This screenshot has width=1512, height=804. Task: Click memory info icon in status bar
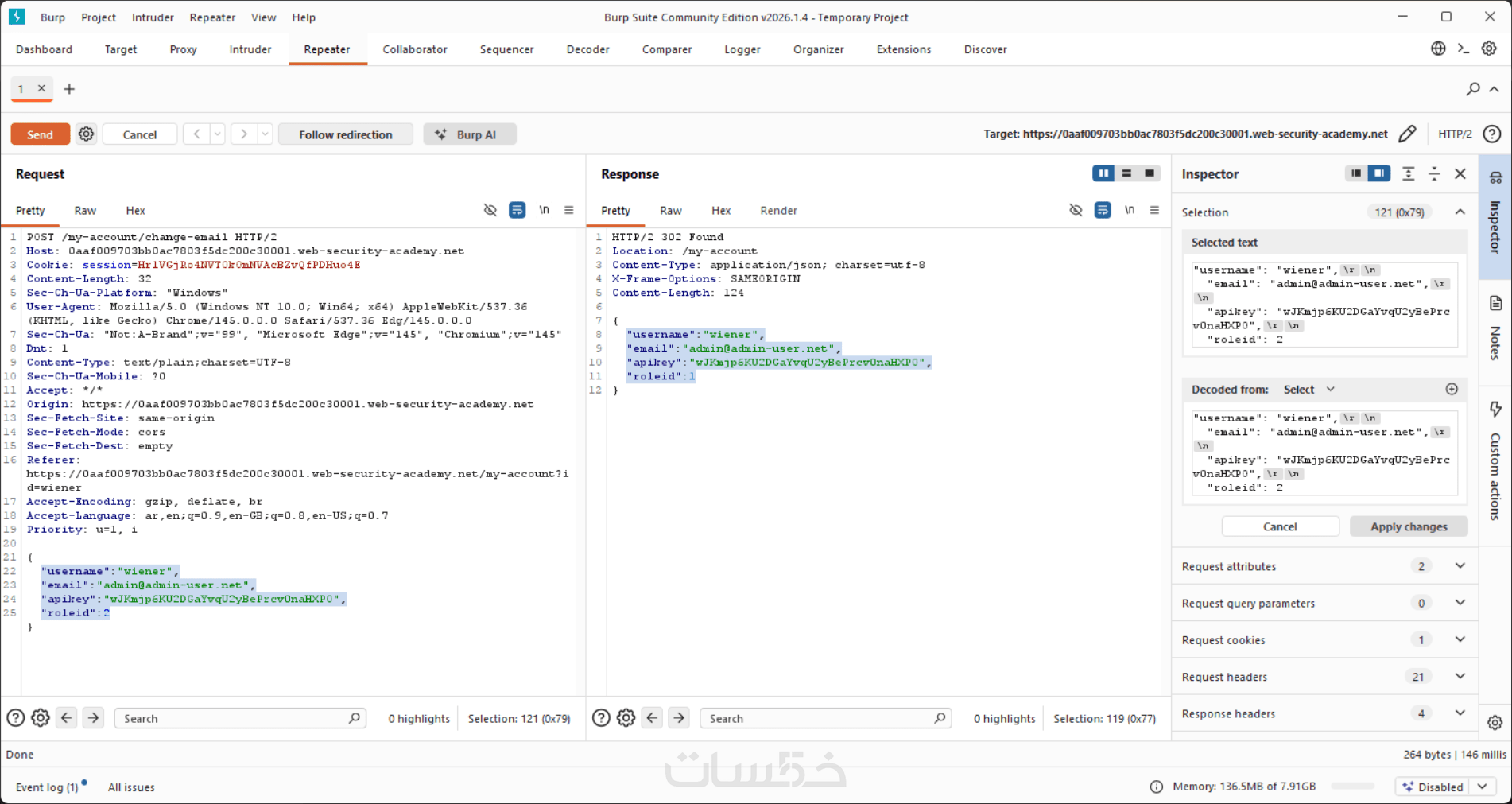(1157, 787)
